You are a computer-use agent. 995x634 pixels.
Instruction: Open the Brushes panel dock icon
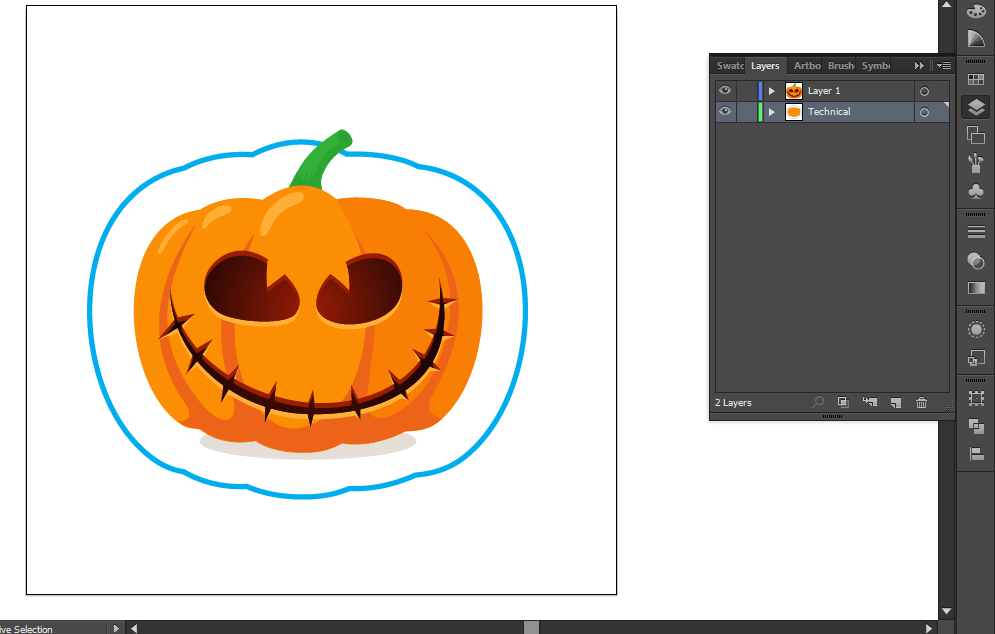(976, 163)
